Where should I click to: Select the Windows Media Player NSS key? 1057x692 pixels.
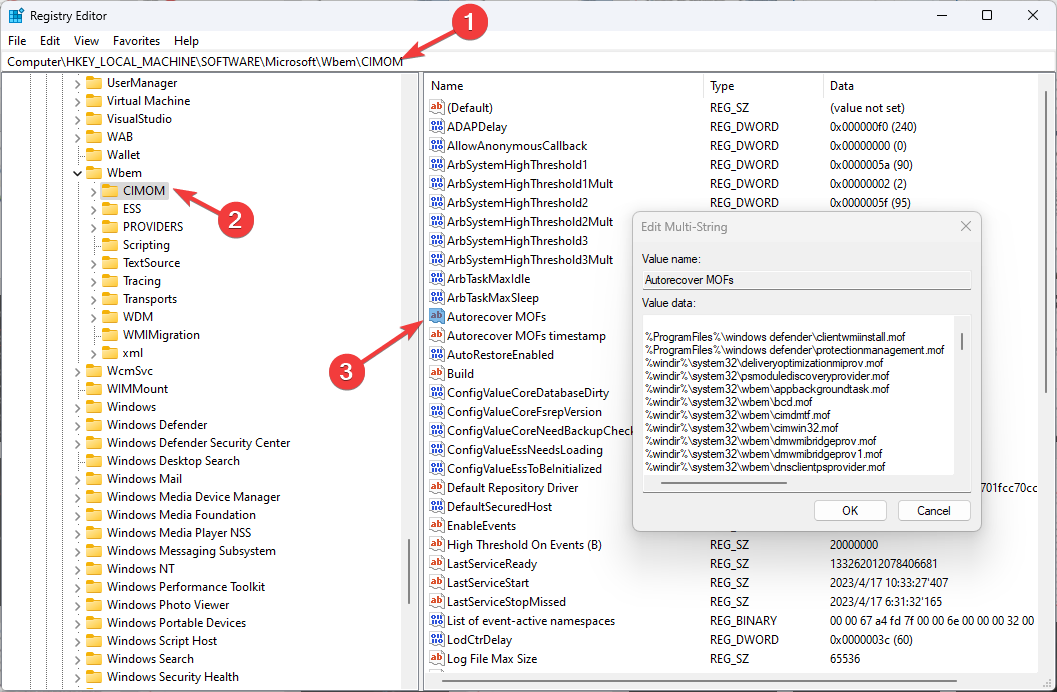[x=179, y=533]
